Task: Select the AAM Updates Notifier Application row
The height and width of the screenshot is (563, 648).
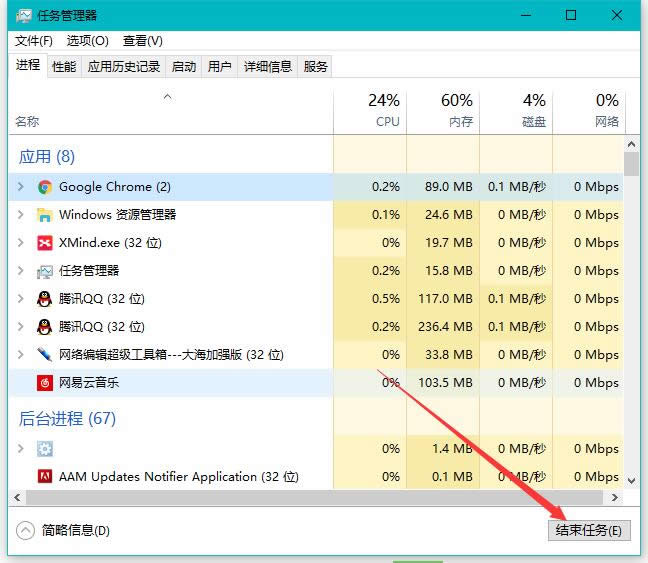Action: pos(316,477)
